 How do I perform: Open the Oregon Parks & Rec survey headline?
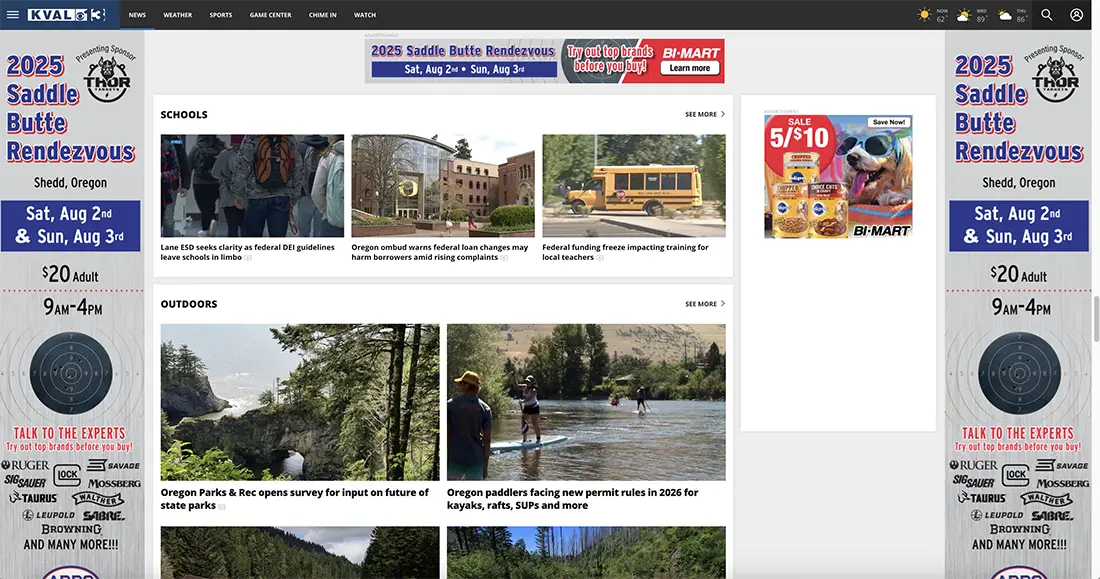click(295, 499)
